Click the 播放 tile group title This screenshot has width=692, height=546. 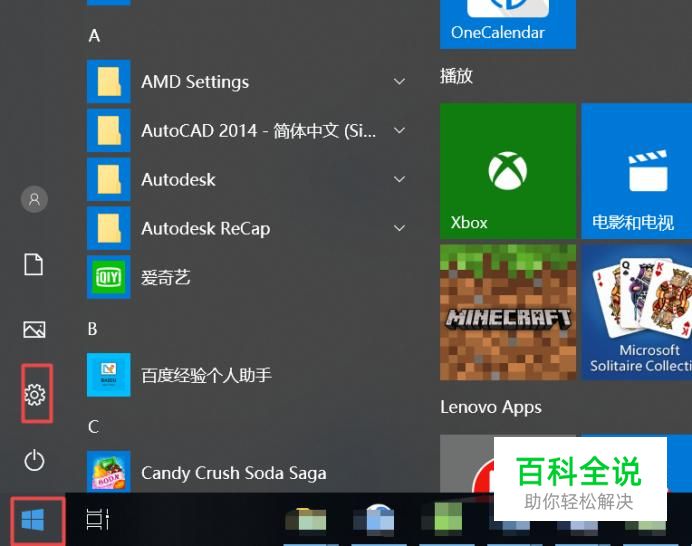[x=456, y=76]
